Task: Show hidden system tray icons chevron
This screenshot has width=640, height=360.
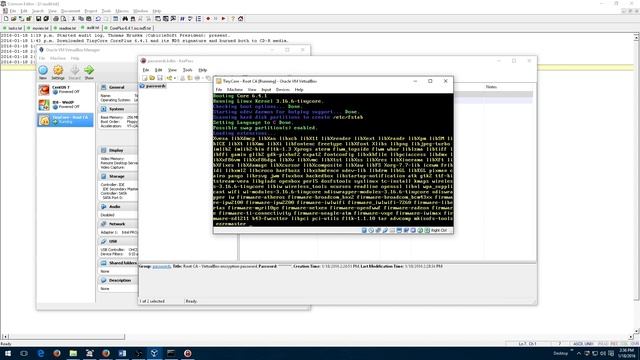Action: tap(579, 353)
